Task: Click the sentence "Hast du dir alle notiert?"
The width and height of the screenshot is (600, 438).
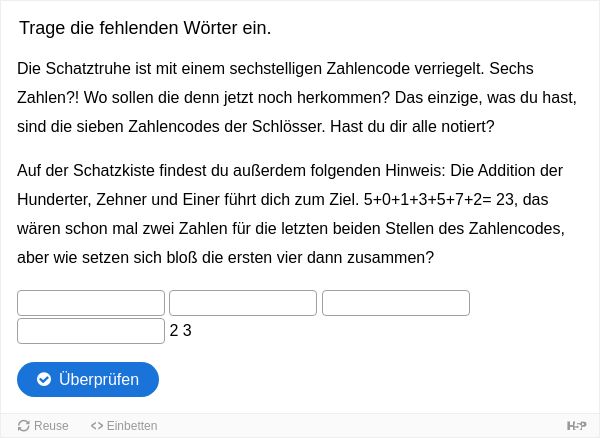Action: pyautogui.click(x=412, y=126)
